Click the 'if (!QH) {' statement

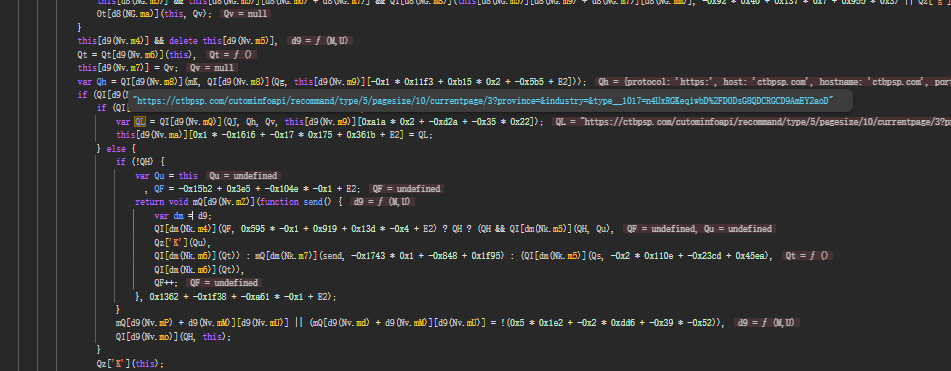[140, 162]
